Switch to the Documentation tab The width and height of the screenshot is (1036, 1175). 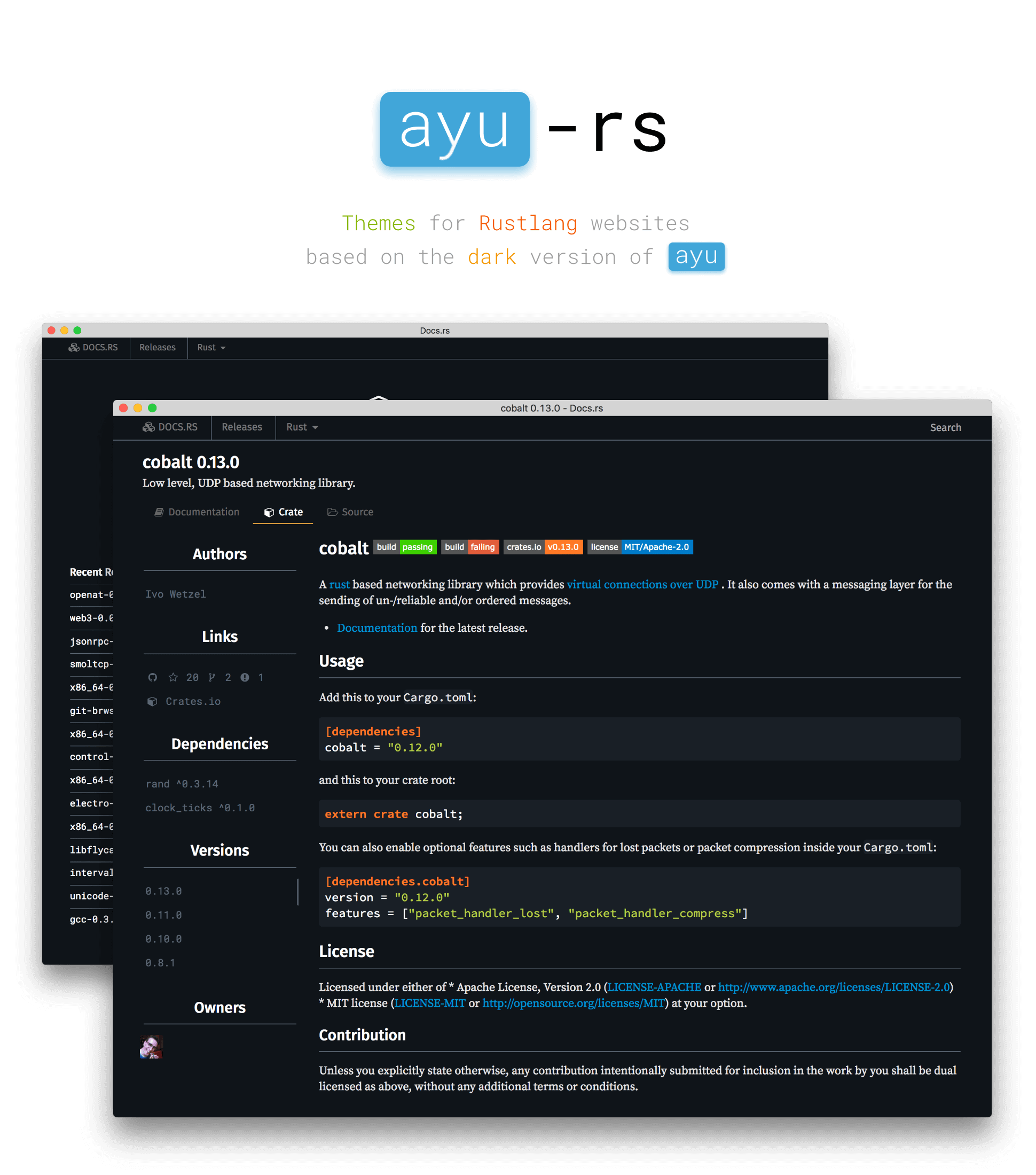(x=197, y=512)
